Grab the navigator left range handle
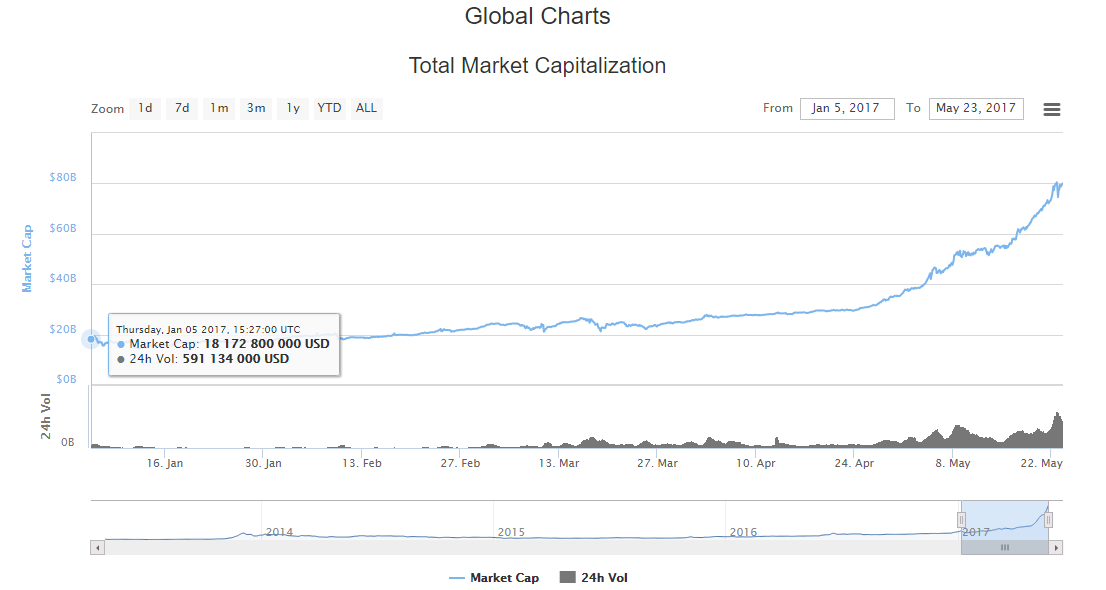Image resolution: width=1106 pixels, height=590 pixels. point(961,519)
